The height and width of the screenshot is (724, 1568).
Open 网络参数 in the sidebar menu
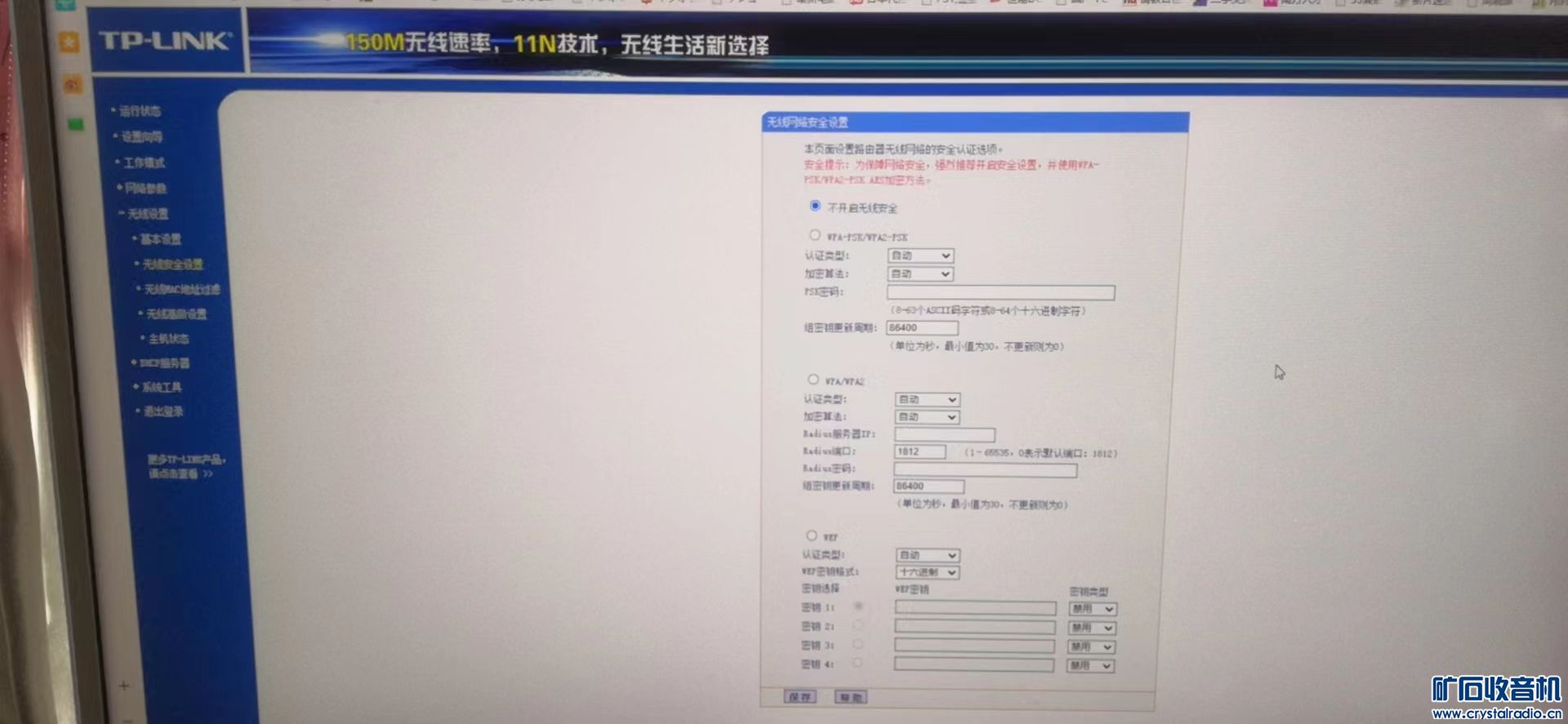(x=146, y=188)
